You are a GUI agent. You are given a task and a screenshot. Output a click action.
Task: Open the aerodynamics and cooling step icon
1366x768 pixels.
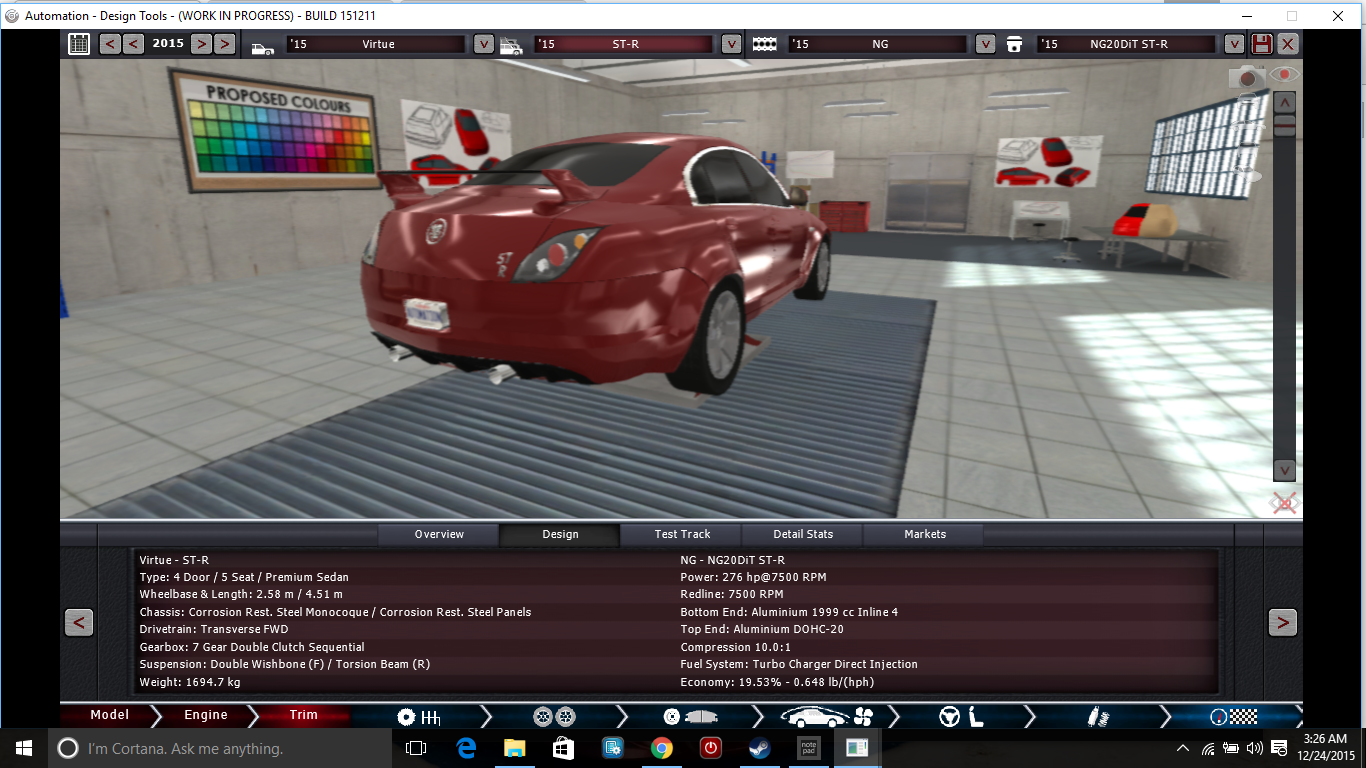(827, 717)
